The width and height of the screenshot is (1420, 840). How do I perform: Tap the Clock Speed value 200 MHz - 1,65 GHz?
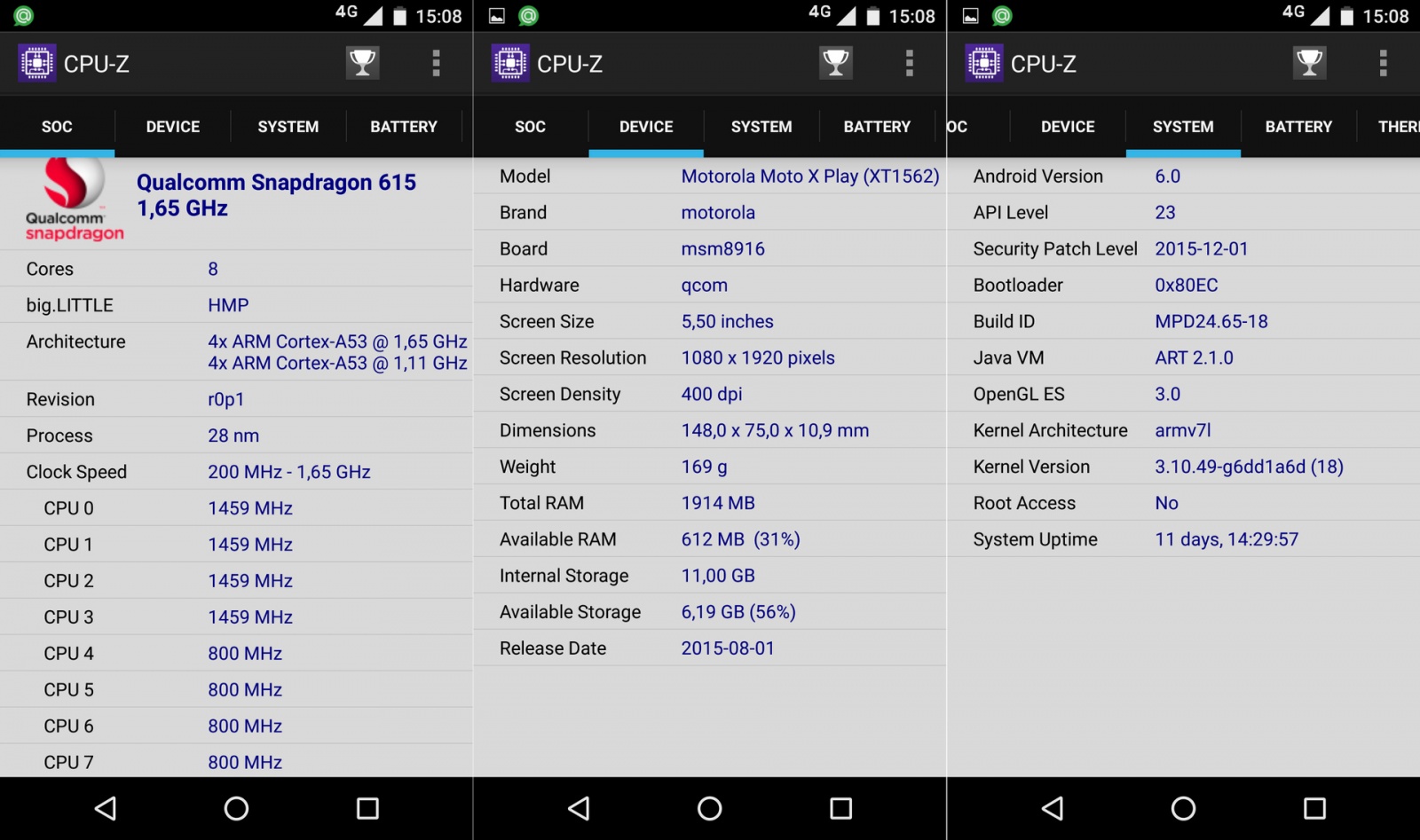[x=289, y=472]
